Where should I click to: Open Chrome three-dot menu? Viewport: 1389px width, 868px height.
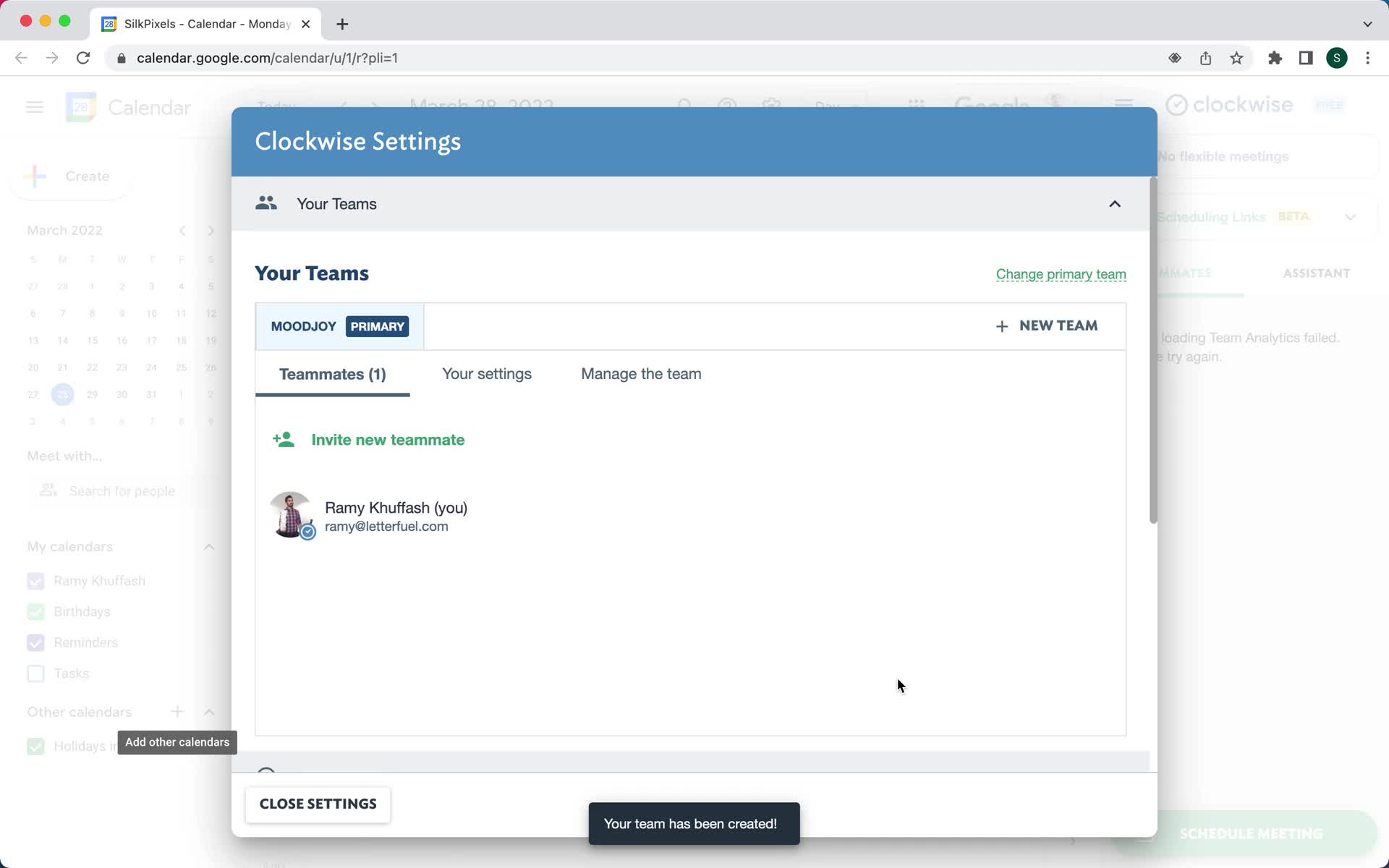pyautogui.click(x=1367, y=58)
